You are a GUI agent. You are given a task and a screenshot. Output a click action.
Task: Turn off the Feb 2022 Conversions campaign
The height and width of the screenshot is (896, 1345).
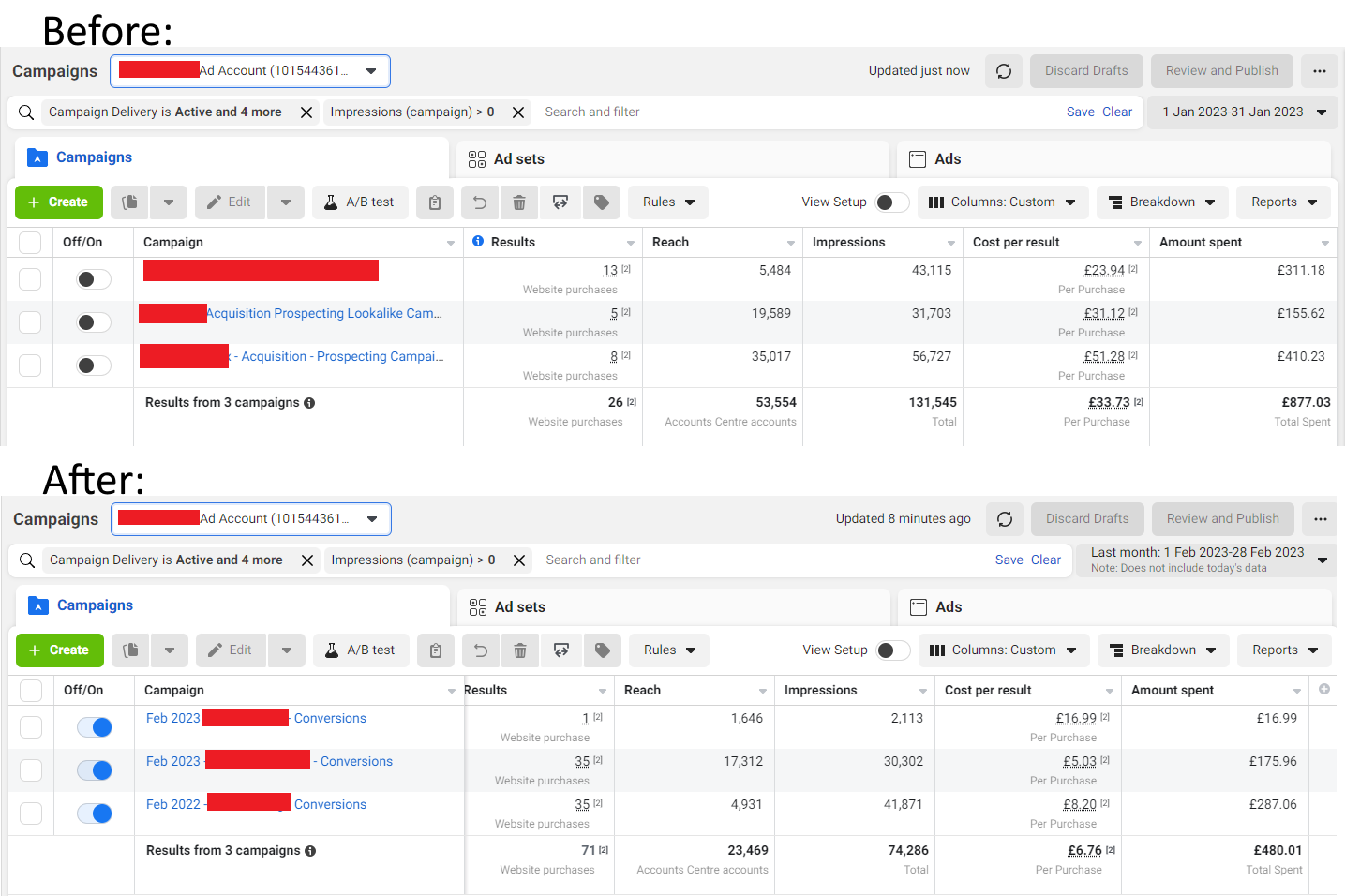point(94,813)
